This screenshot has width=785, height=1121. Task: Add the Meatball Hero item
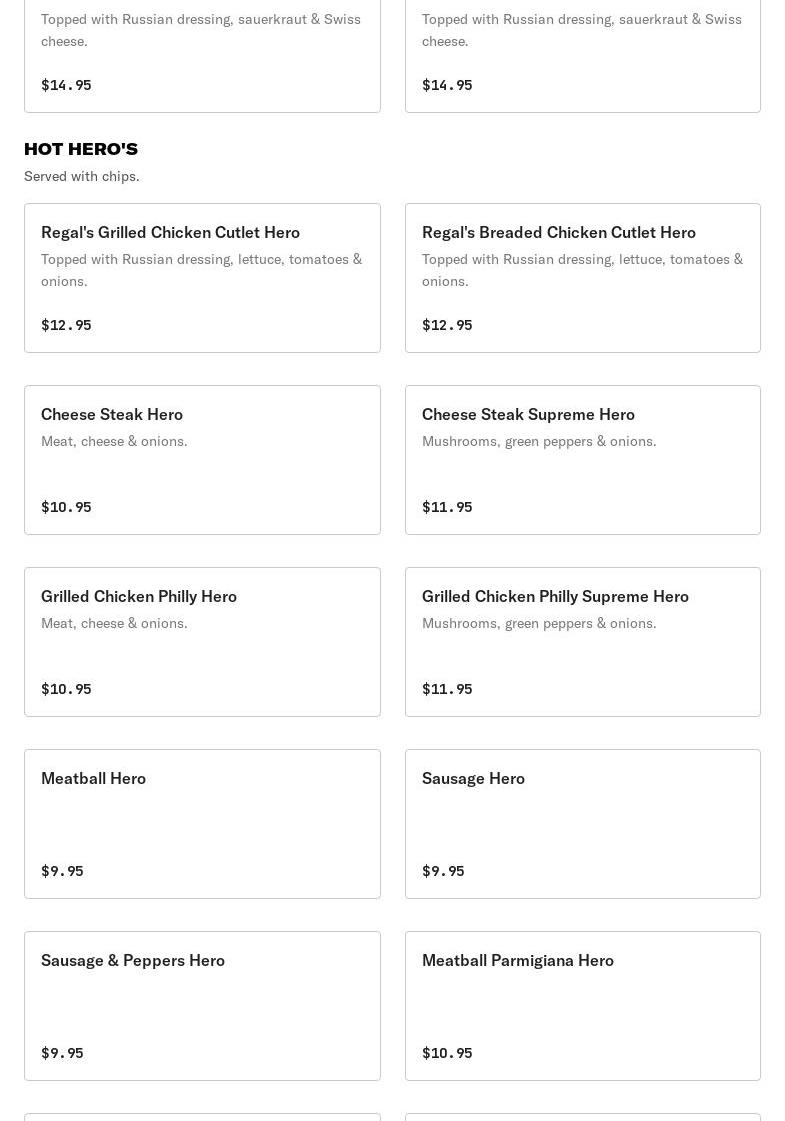202,824
